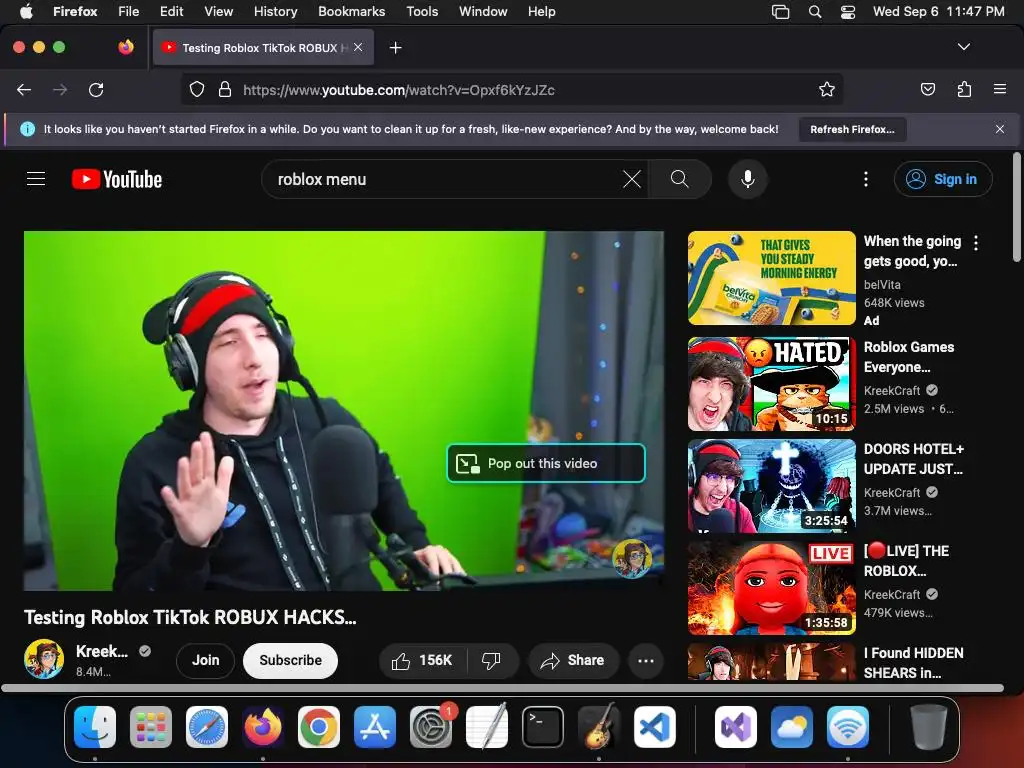Viewport: 1024px width, 768px height.
Task: Reload the page with the refresh icon
Action: click(x=96, y=89)
